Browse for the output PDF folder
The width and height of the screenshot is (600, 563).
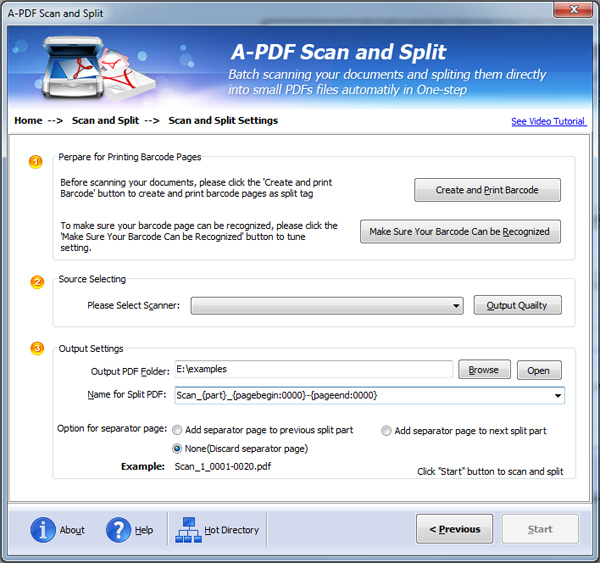tap(484, 370)
